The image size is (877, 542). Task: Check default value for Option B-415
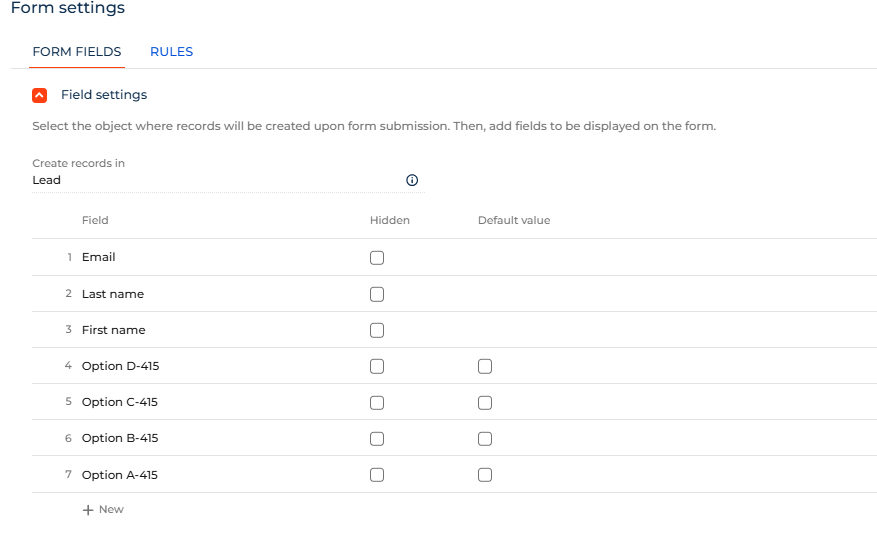point(485,438)
